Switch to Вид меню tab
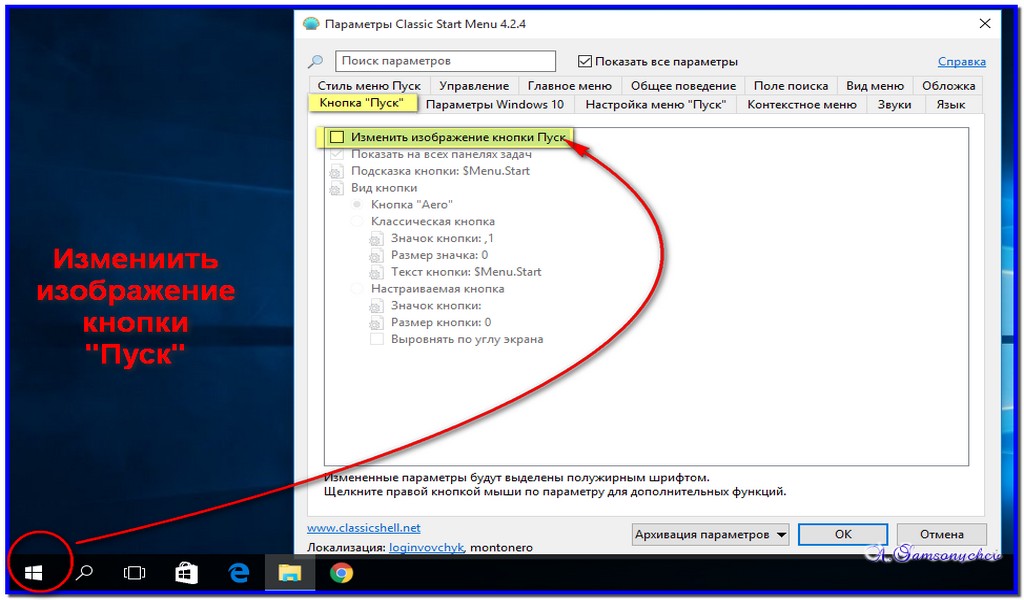Image resolution: width=1024 pixels, height=600 pixels. coord(874,86)
